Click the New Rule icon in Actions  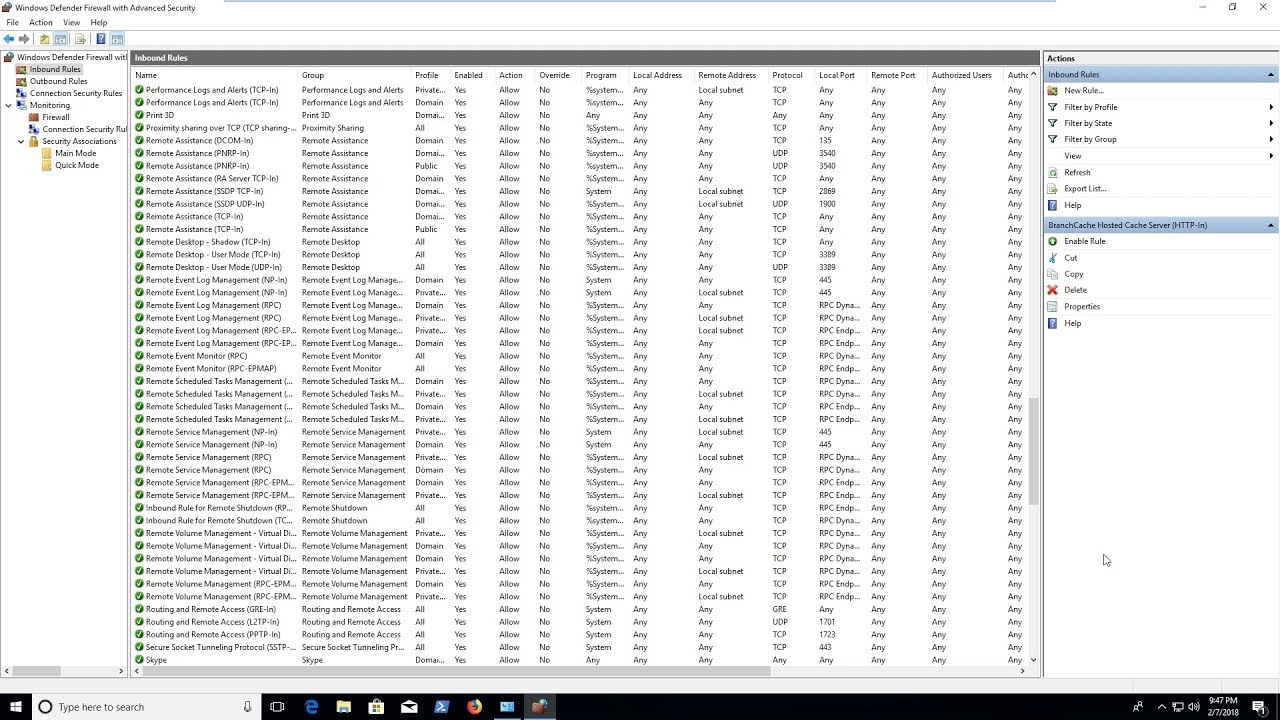[1052, 91]
